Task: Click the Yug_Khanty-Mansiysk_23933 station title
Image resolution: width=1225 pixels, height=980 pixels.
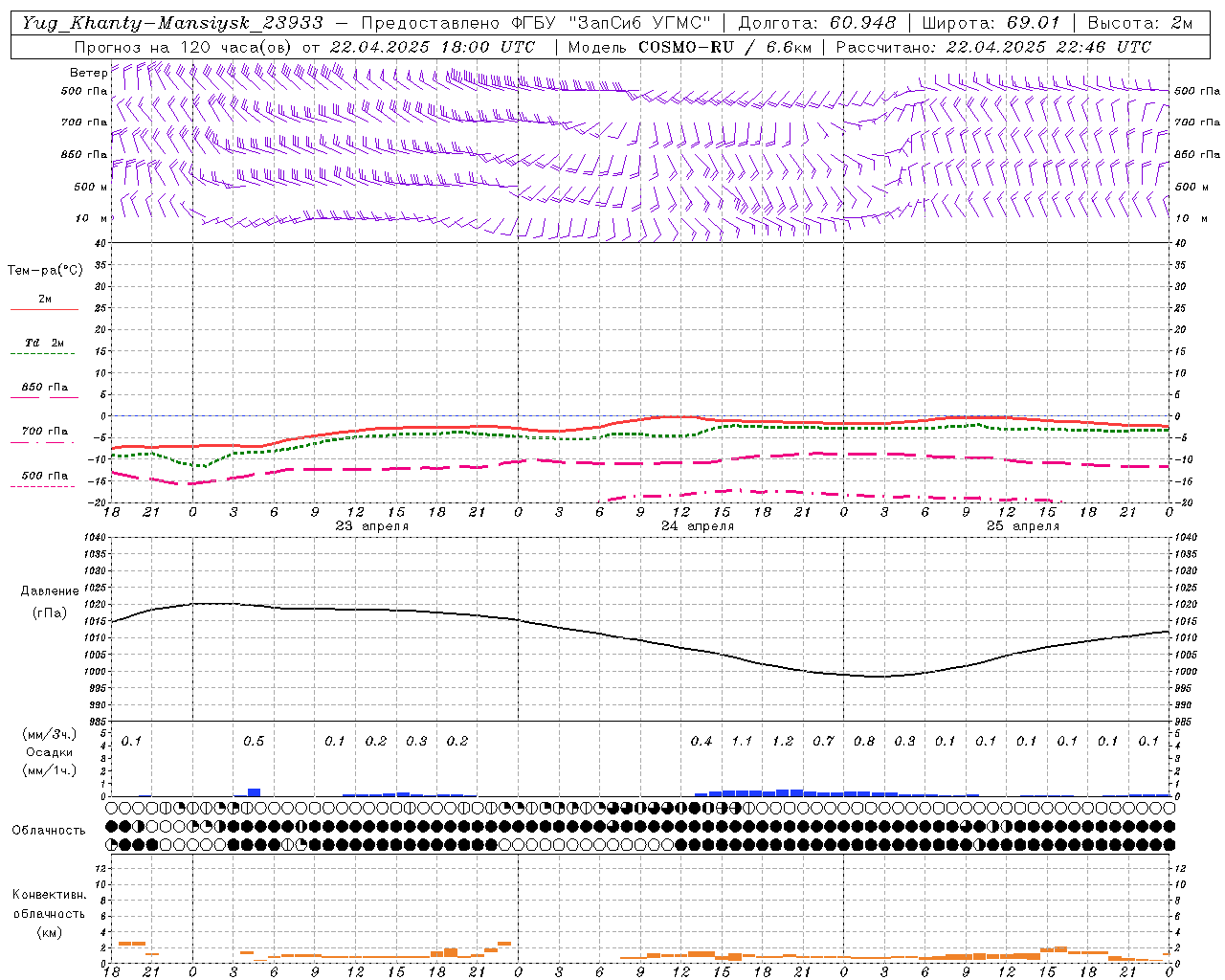Action: [x=172, y=22]
